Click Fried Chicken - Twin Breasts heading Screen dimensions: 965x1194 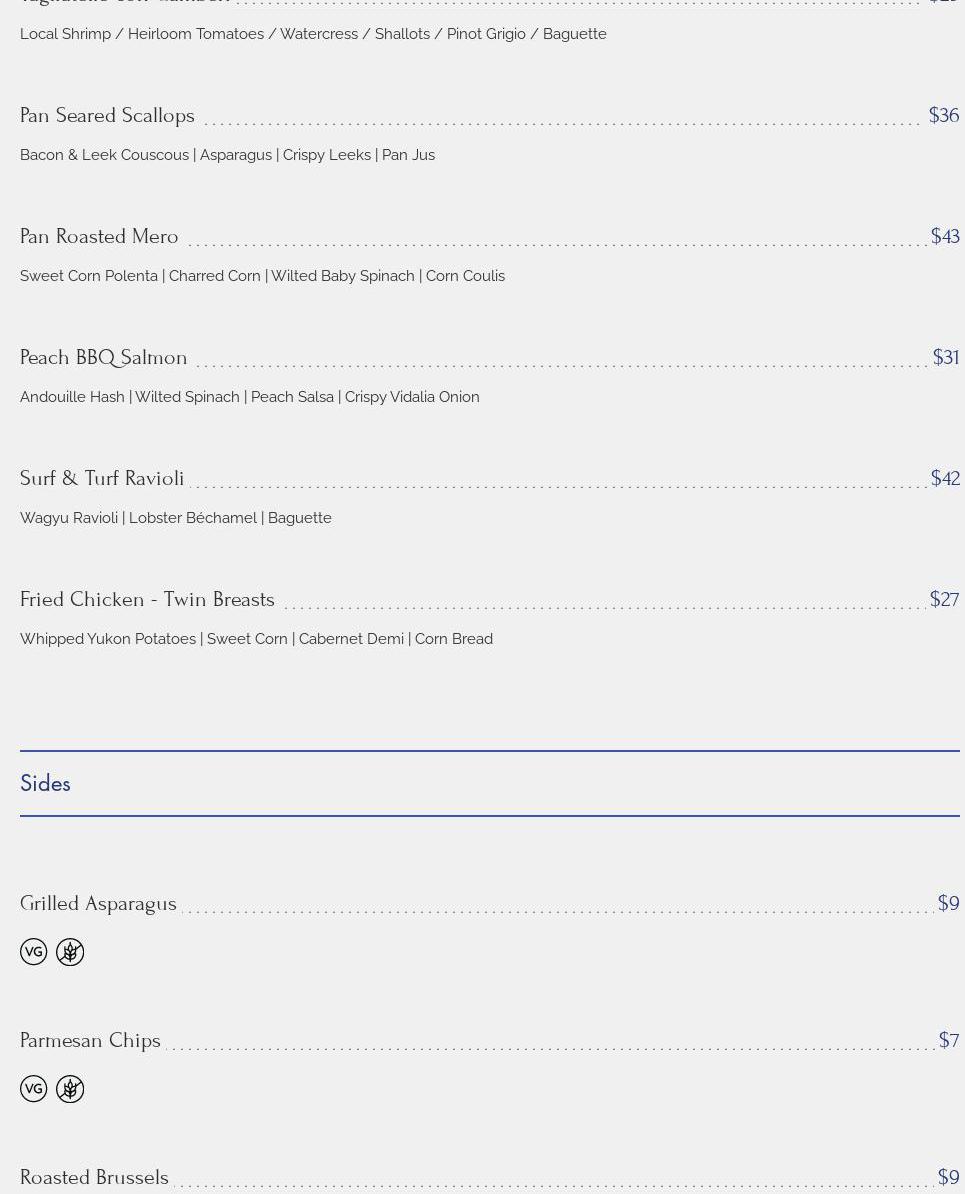point(147,600)
